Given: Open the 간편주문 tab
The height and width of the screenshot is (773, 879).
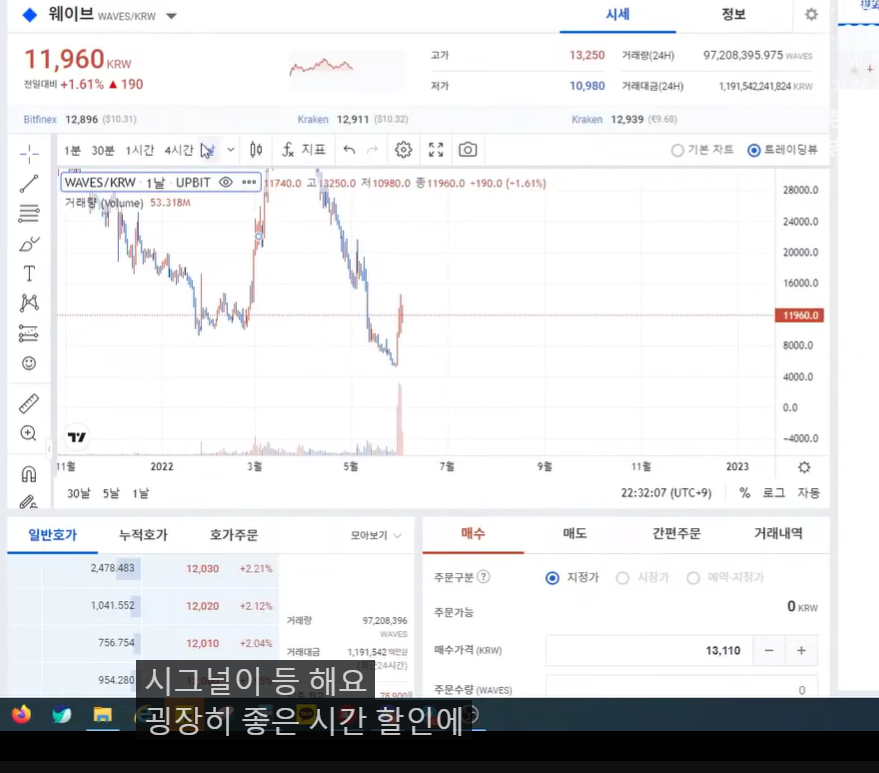Looking at the screenshot, I should pyautogui.click(x=677, y=534).
